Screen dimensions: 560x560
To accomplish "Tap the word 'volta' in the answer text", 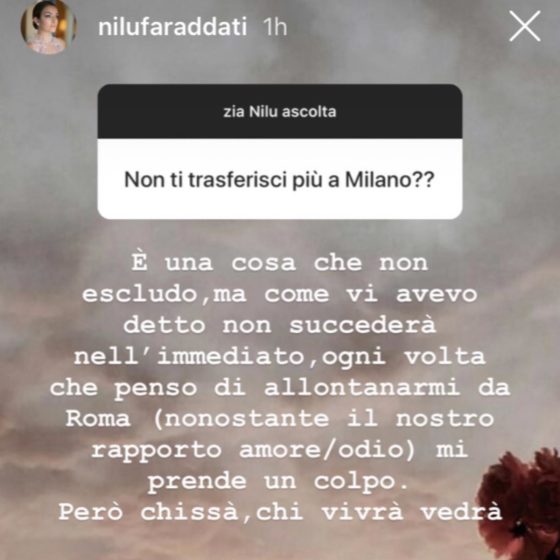I will (x=445, y=357).
